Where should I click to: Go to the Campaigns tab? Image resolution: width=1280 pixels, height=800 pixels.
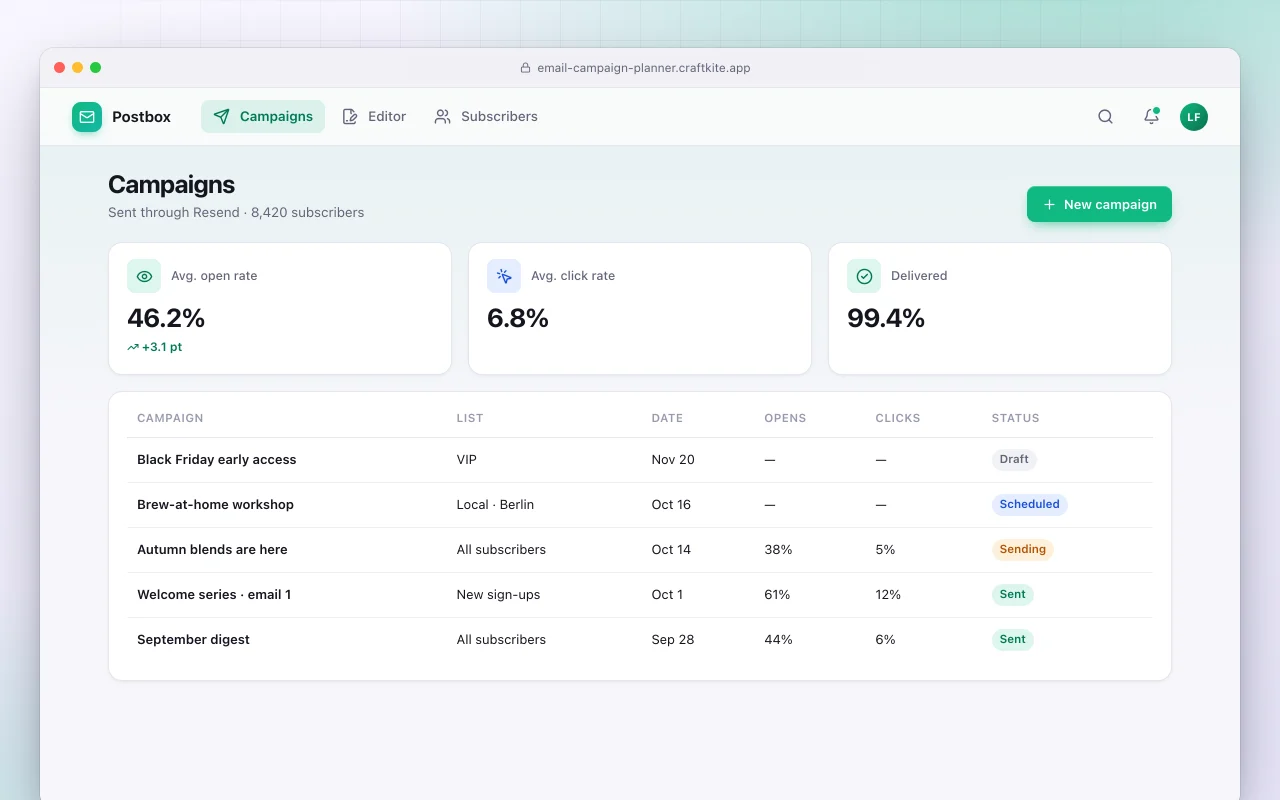(x=263, y=117)
